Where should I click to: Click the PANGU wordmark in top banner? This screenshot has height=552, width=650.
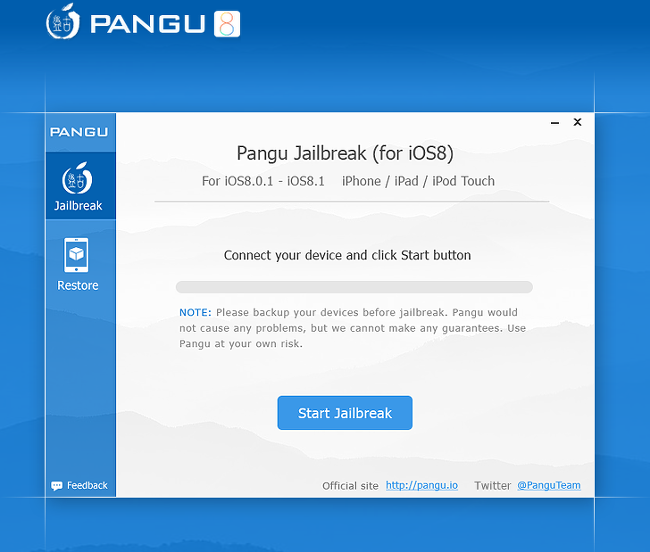pos(148,24)
